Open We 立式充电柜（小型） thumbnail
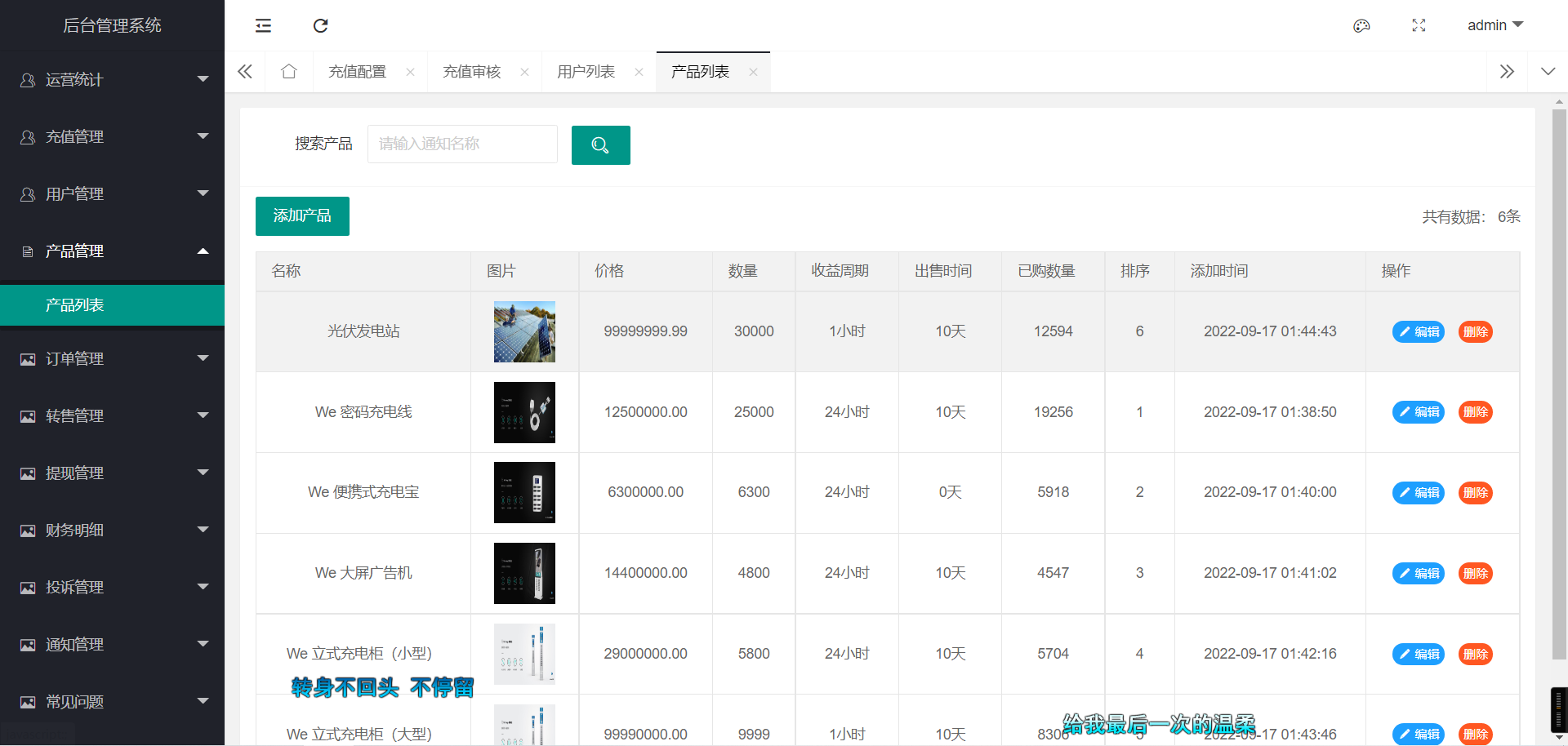Screen dimensions: 1568x746 click(x=524, y=654)
